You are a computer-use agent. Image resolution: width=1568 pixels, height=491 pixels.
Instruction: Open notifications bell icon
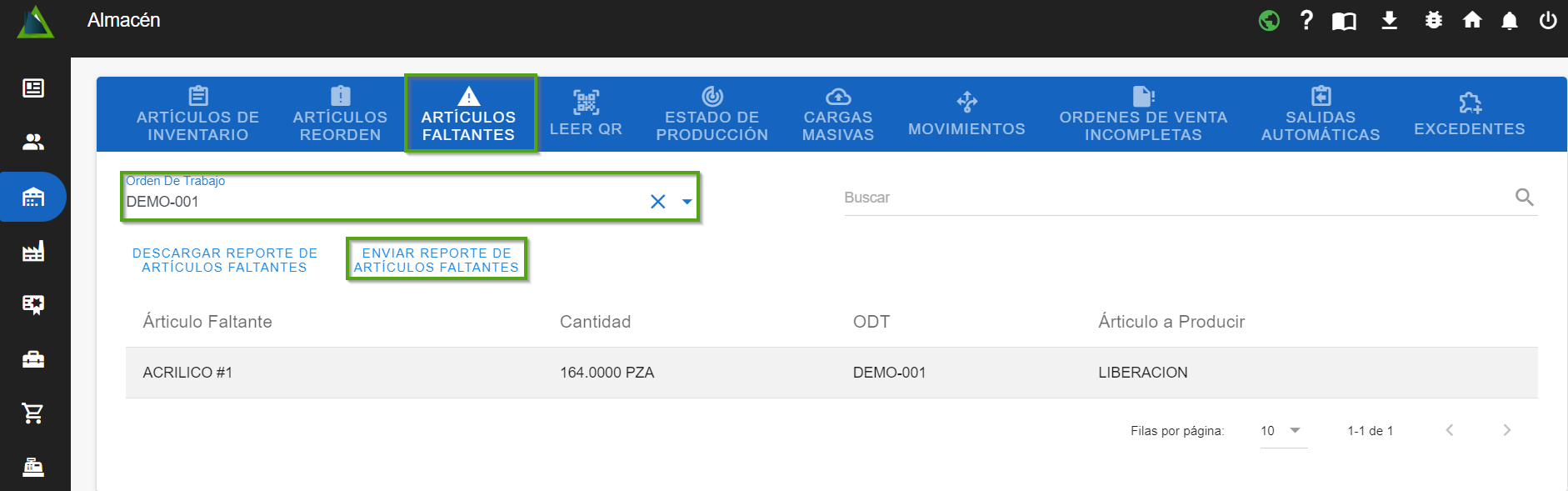[x=1509, y=20]
